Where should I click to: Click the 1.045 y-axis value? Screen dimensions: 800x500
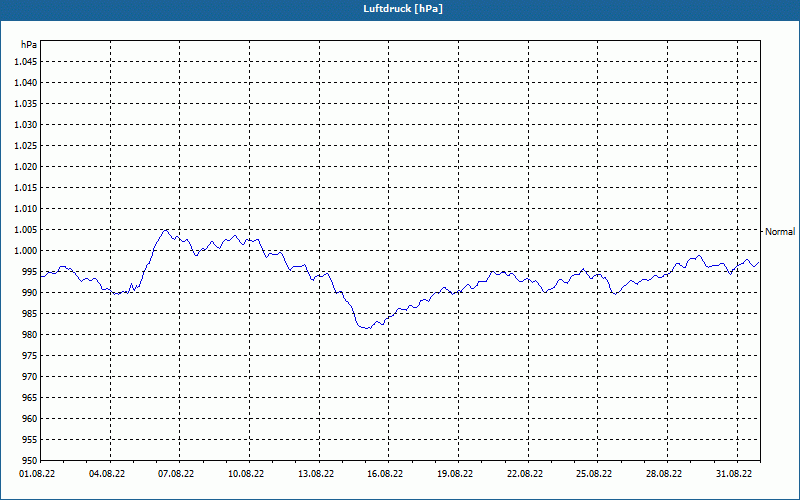pyautogui.click(x=26, y=62)
